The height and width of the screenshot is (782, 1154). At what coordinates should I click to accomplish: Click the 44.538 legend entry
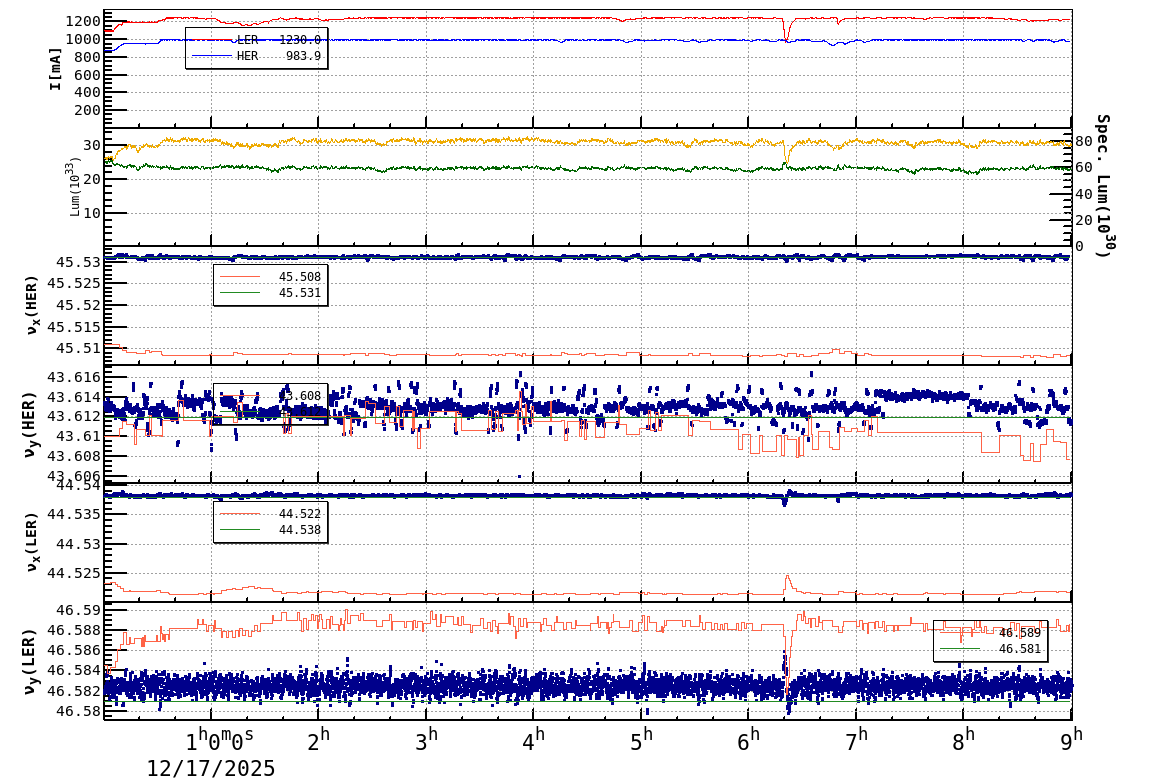click(x=270, y=530)
